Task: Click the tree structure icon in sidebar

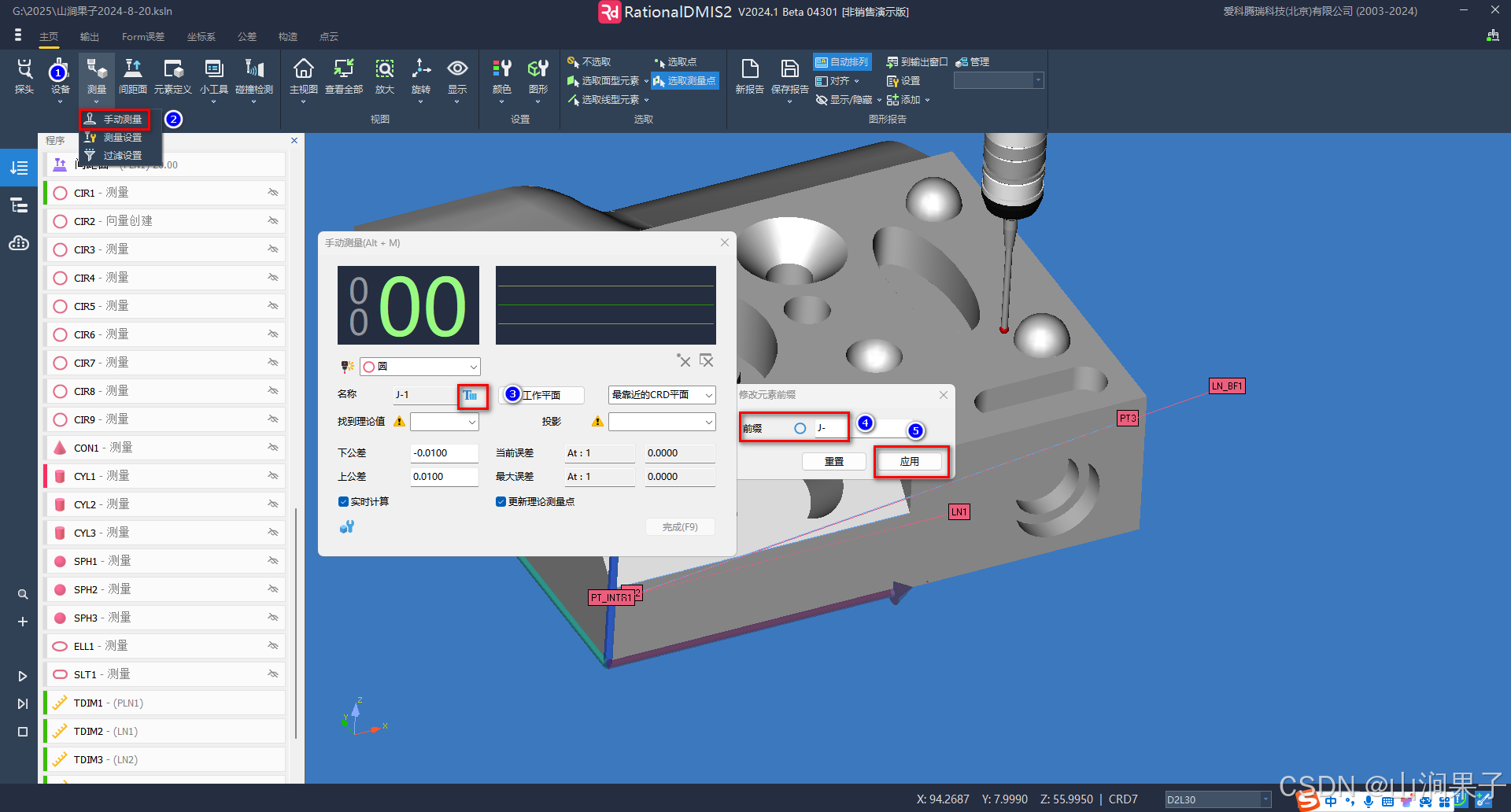Action: pyautogui.click(x=19, y=205)
